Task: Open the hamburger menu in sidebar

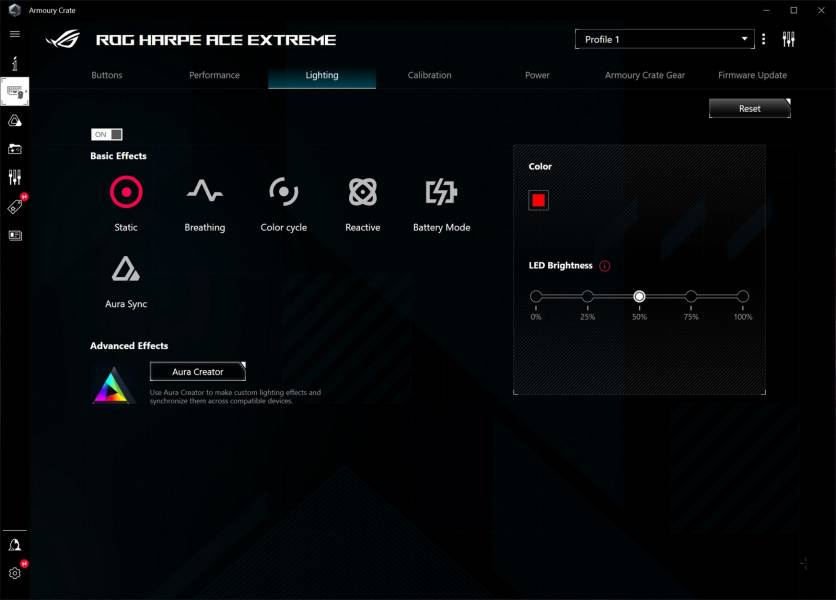Action: click(x=15, y=34)
